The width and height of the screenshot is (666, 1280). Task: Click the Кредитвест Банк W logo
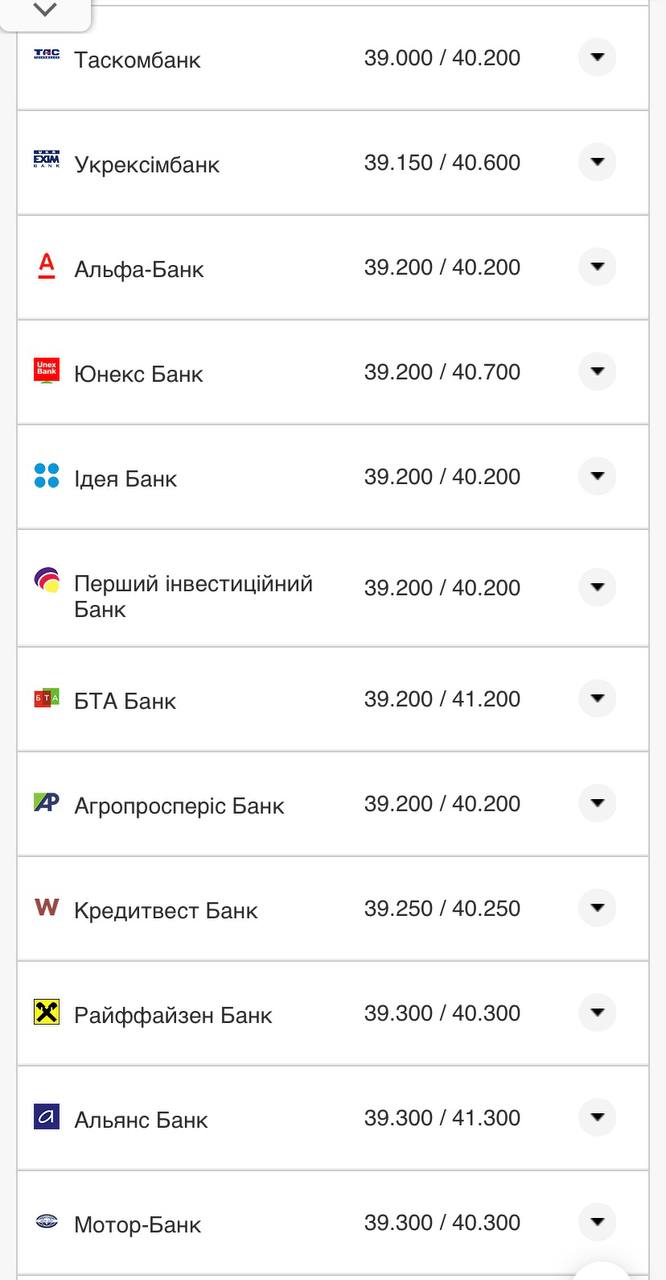[47, 907]
